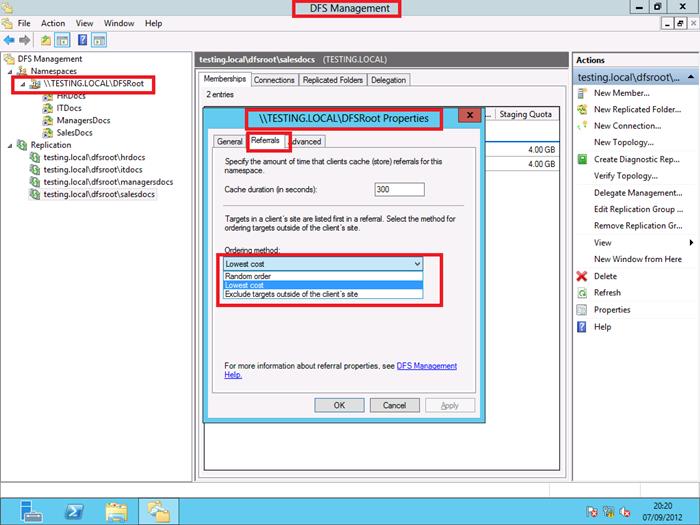Click the Up One Level toolbar icon
This screenshot has height=525, width=700.
point(46,40)
